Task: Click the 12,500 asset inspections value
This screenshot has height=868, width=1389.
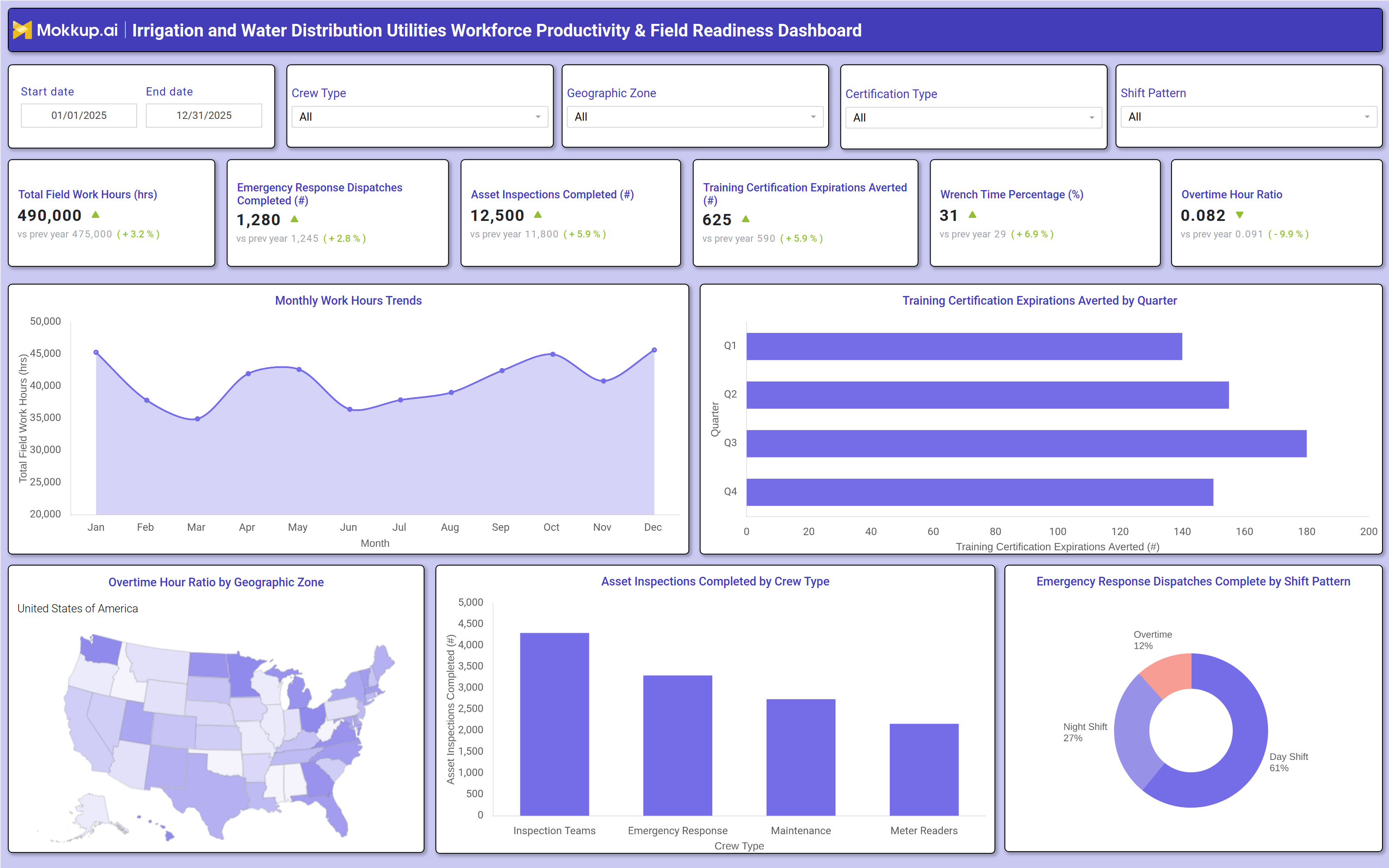Action: coord(497,215)
